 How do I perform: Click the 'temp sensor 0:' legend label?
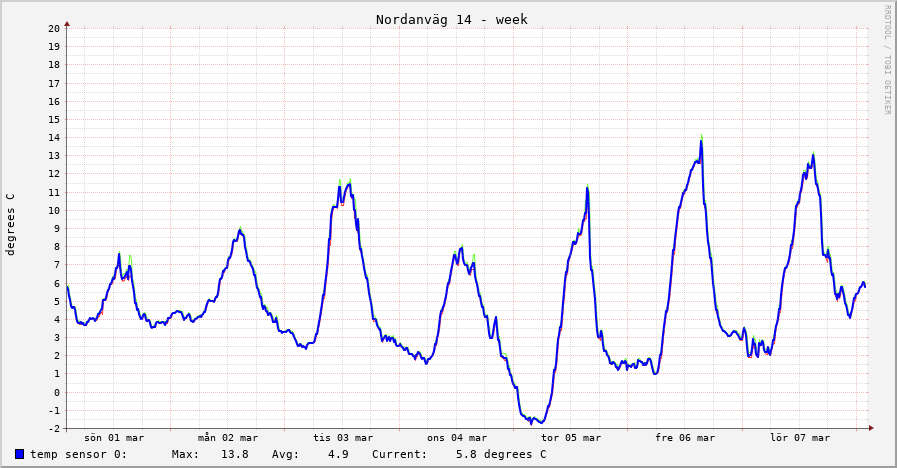[78, 454]
